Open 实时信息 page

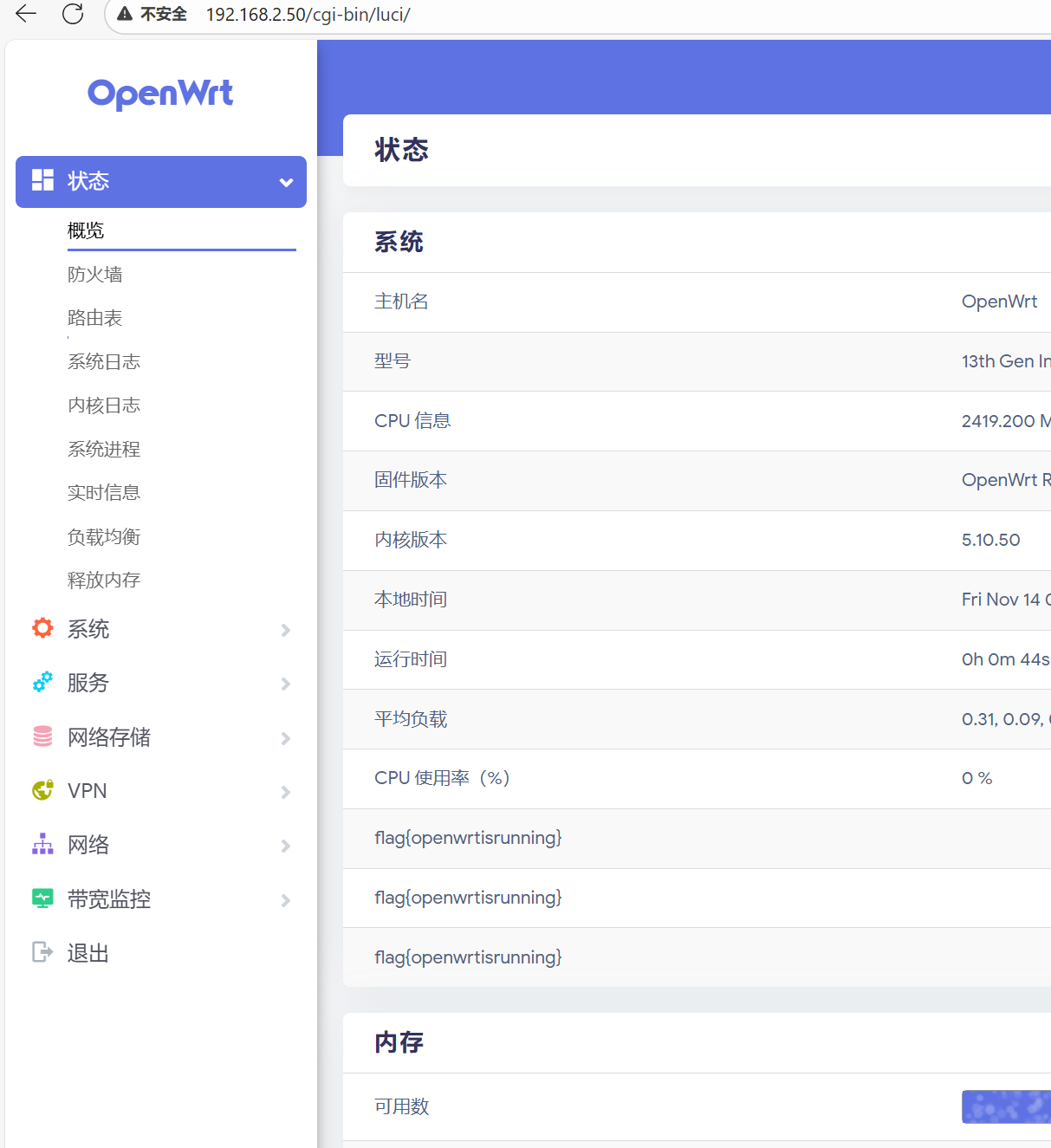[x=104, y=492]
